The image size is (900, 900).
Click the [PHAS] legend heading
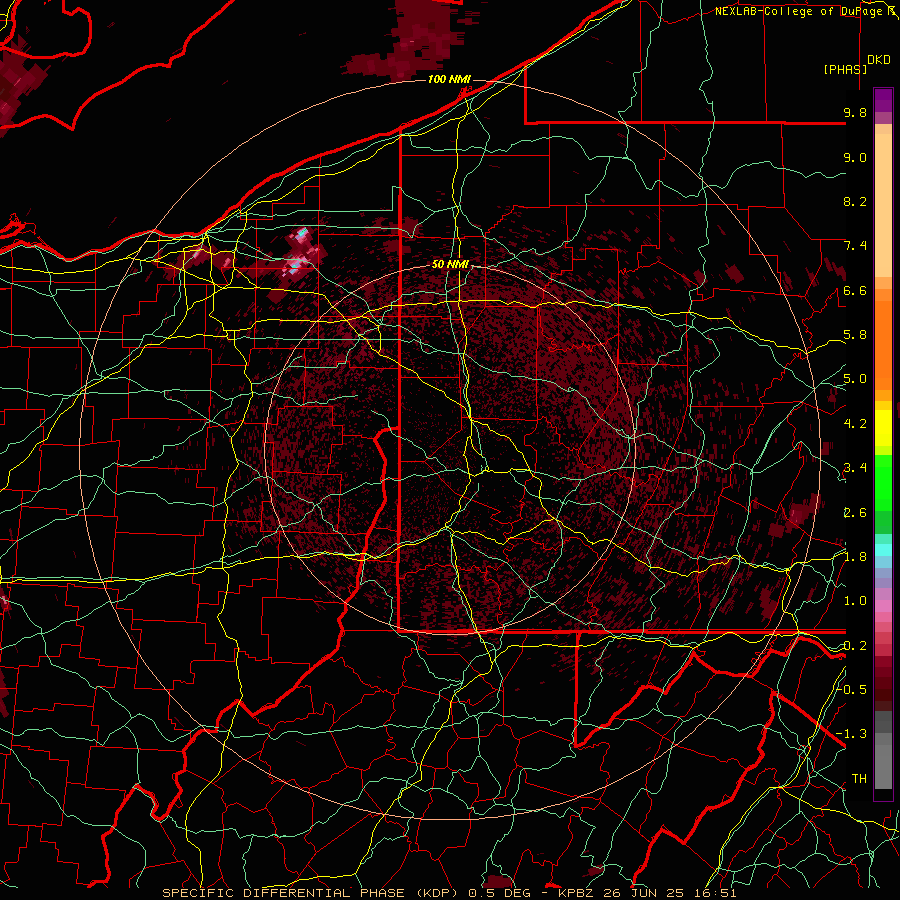845,69
